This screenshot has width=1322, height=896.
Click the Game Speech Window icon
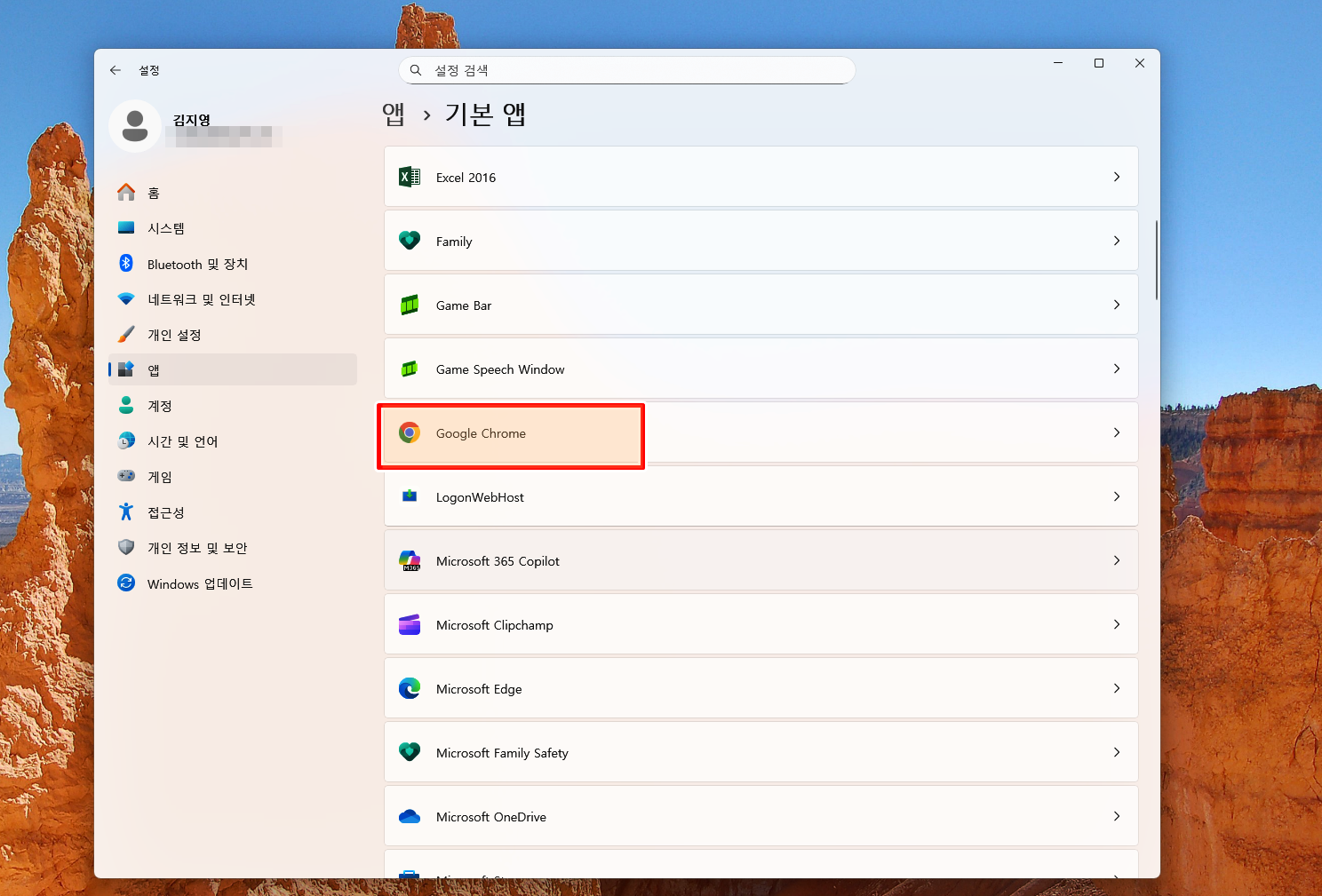point(410,369)
